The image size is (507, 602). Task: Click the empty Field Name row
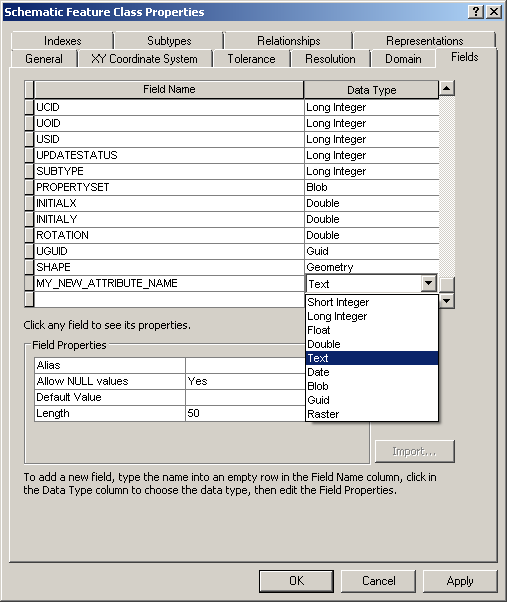169,299
